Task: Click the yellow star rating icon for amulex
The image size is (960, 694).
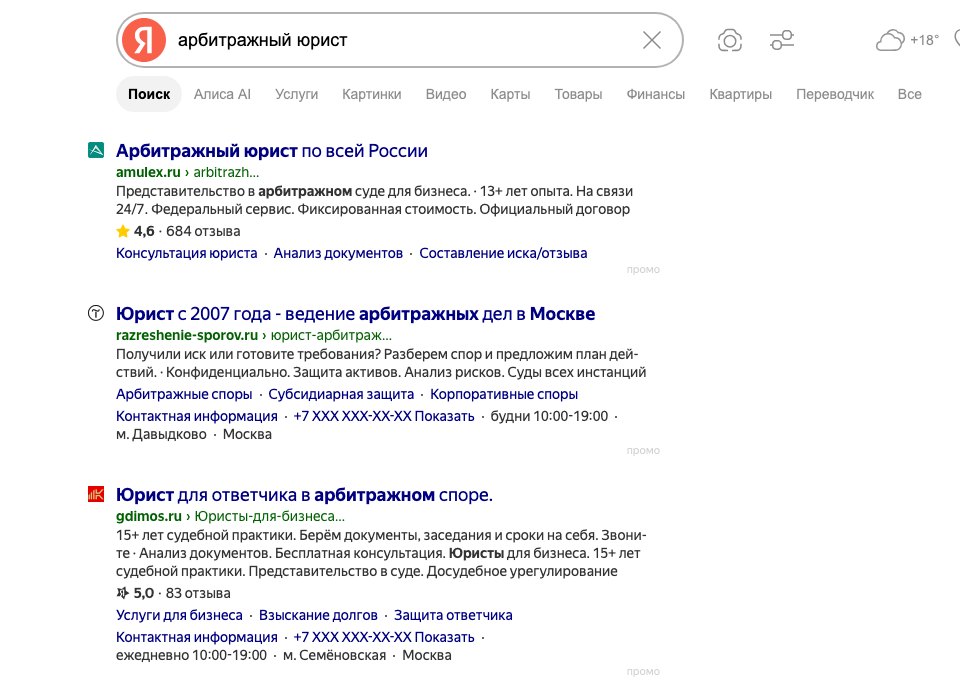Action: tap(122, 231)
